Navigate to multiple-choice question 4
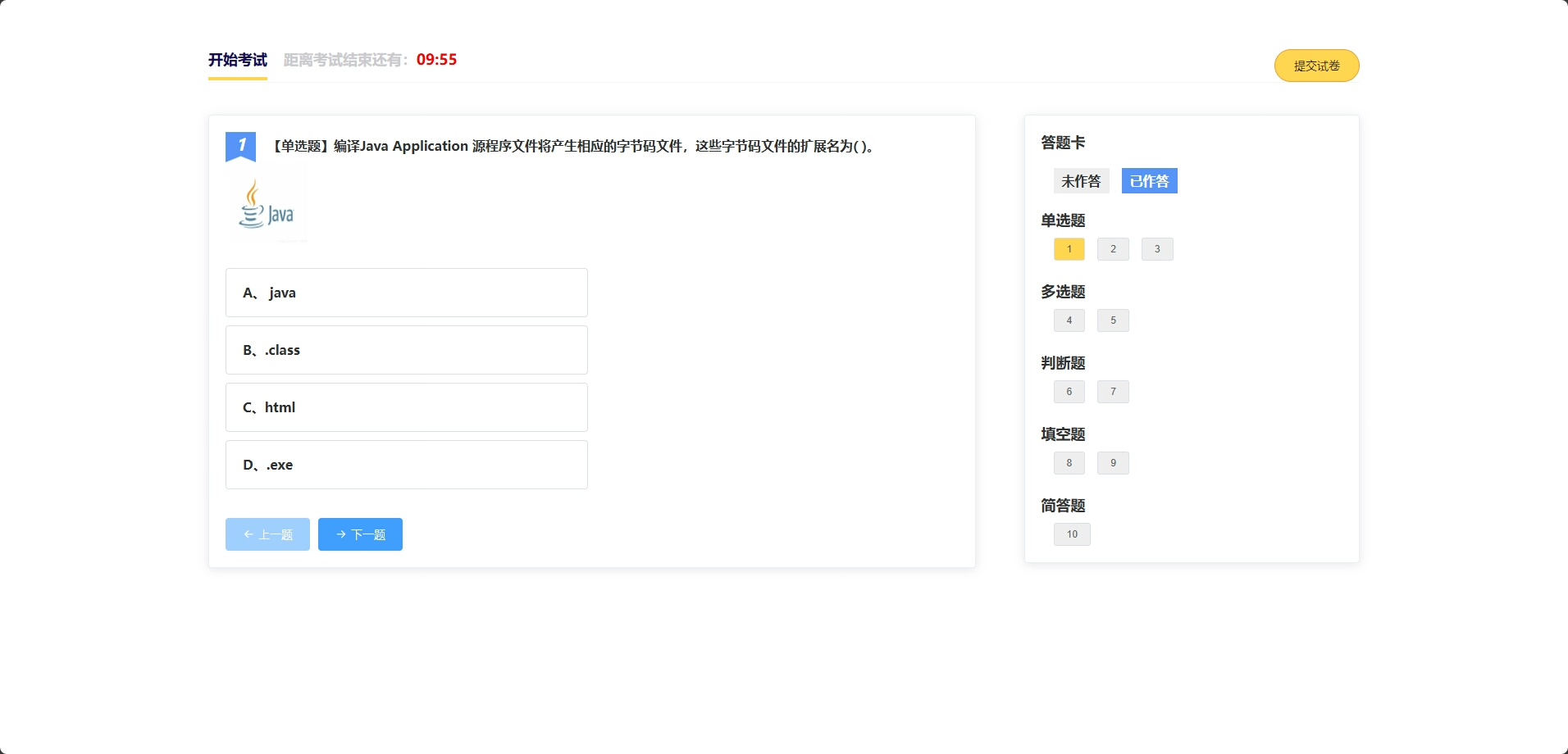 click(1069, 320)
